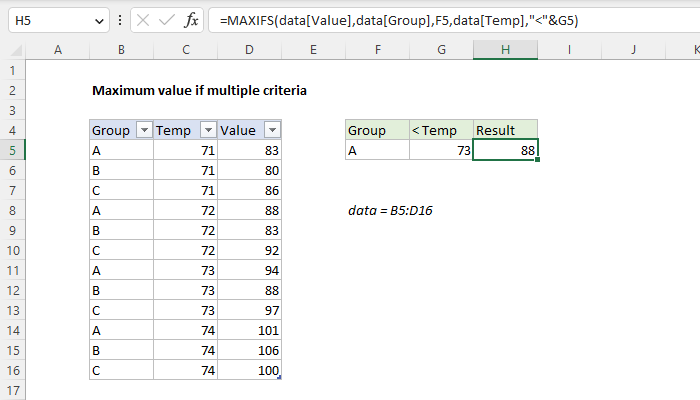Select Group cell B in row 9

pyautogui.click(x=121, y=230)
